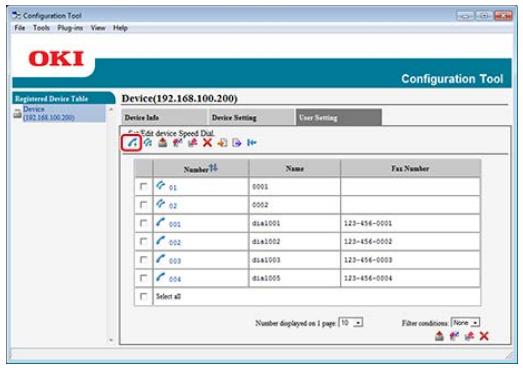Click the group dial icon in row 02
Screen dimensions: 523x368
coord(160,204)
